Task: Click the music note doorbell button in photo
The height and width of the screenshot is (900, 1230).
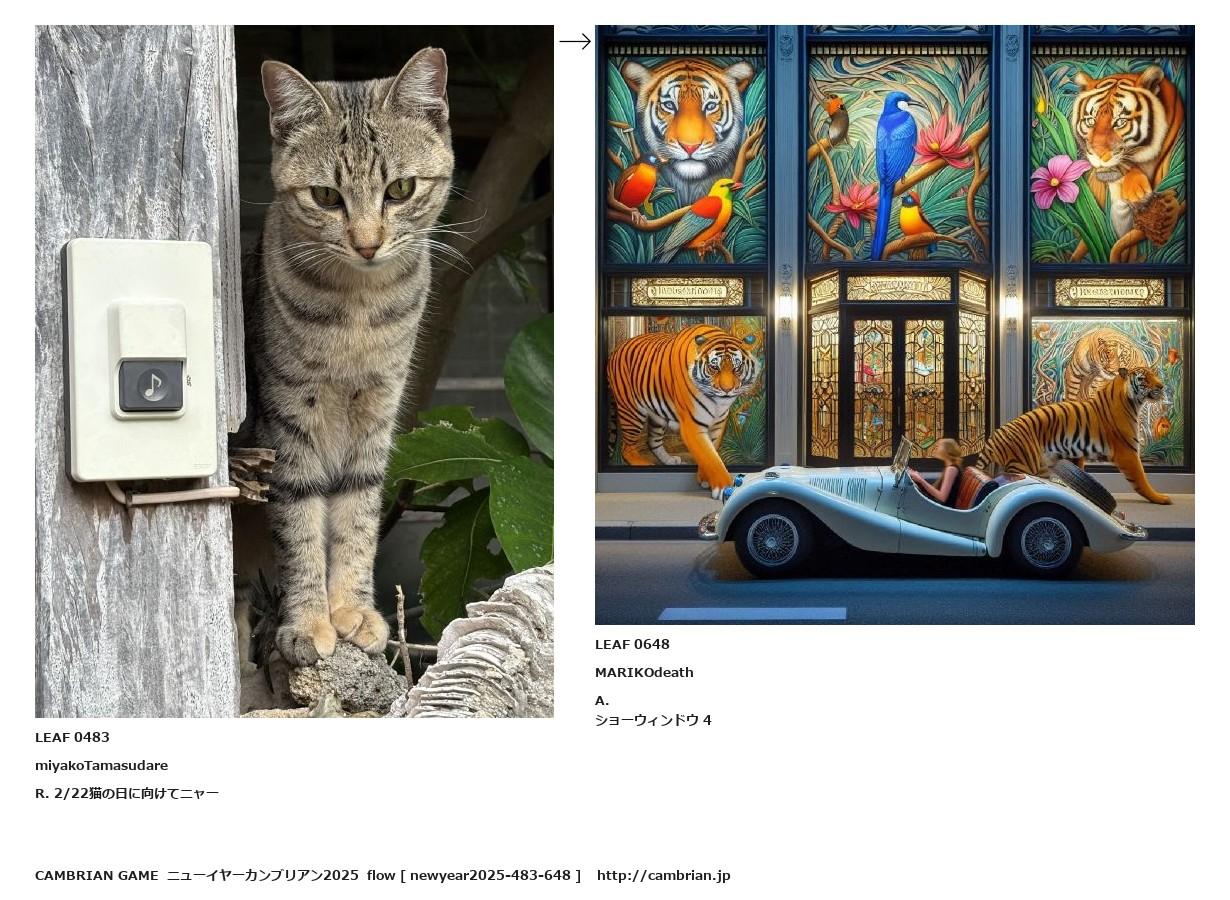Action: pyautogui.click(x=151, y=386)
